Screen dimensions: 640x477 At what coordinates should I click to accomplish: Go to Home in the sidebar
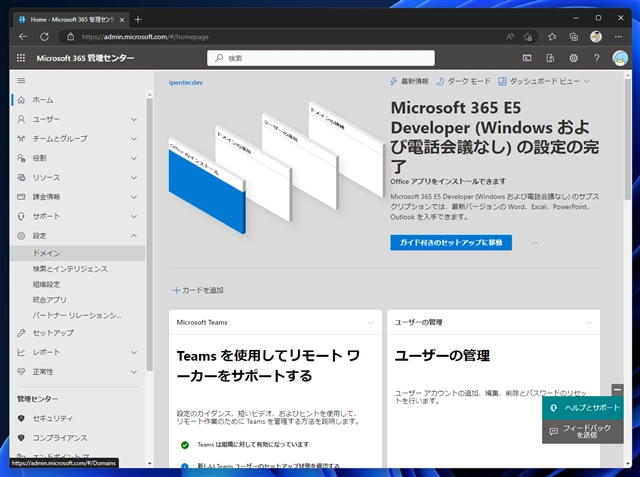click(x=42, y=100)
